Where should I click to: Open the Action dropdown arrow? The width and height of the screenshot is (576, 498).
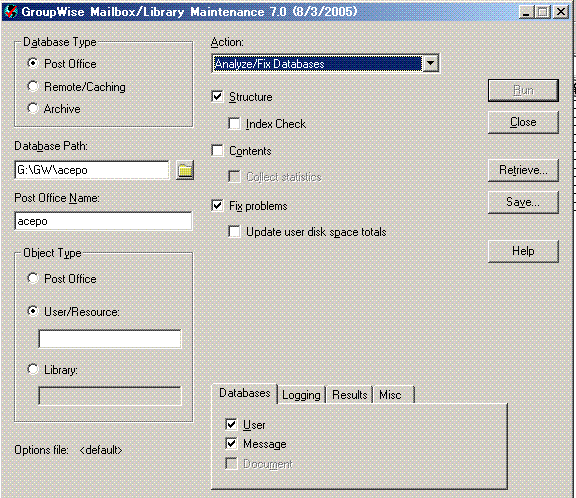click(x=430, y=64)
